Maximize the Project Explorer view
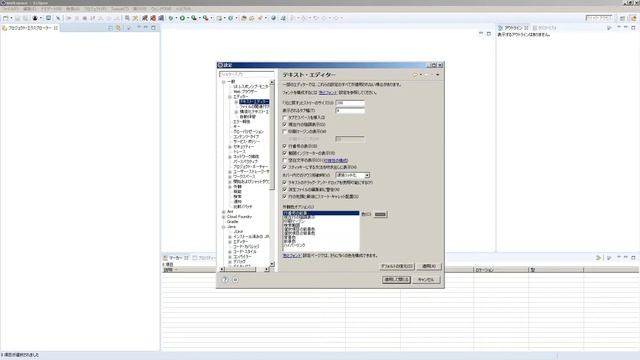This screenshot has height=360, width=640. tap(153, 28)
